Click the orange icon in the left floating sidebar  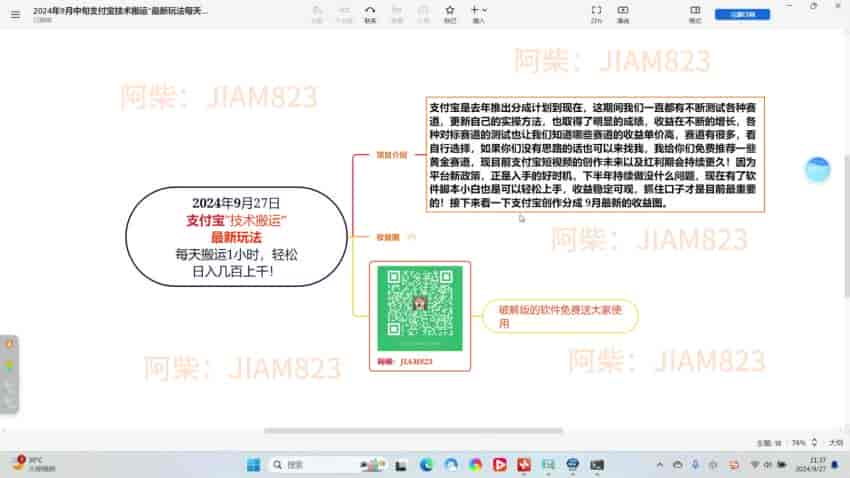point(9,344)
